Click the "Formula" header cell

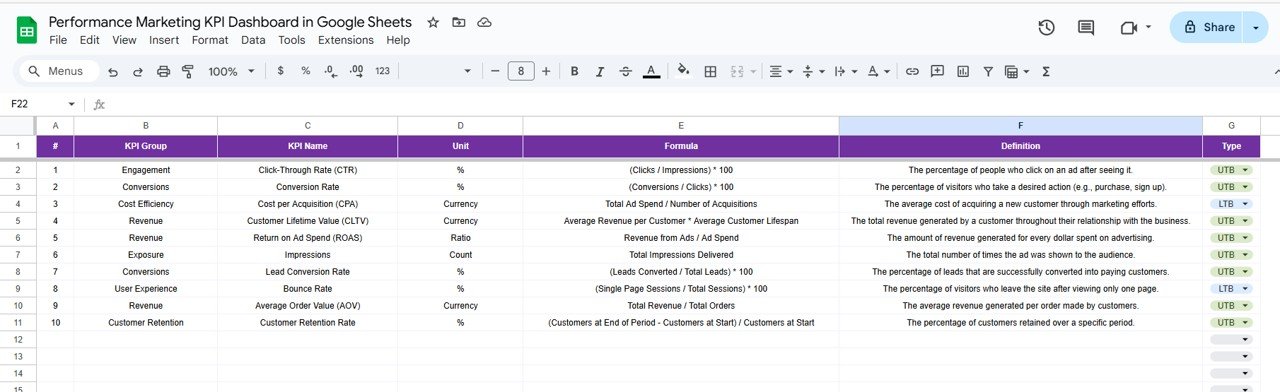(x=681, y=146)
